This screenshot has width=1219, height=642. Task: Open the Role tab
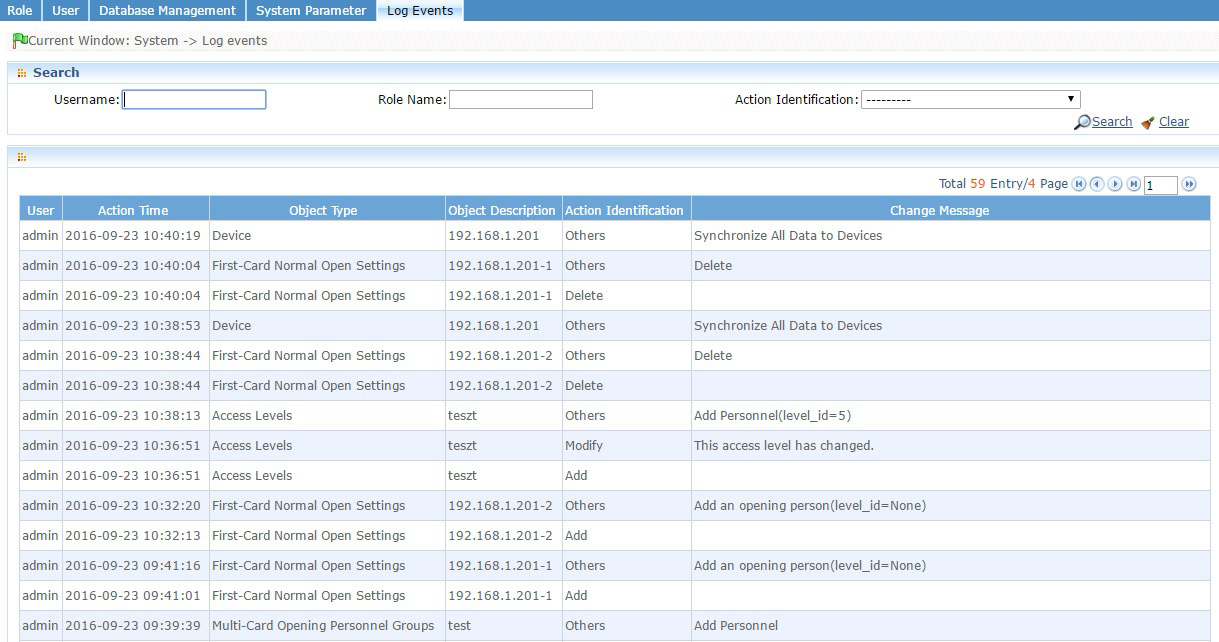(x=20, y=10)
